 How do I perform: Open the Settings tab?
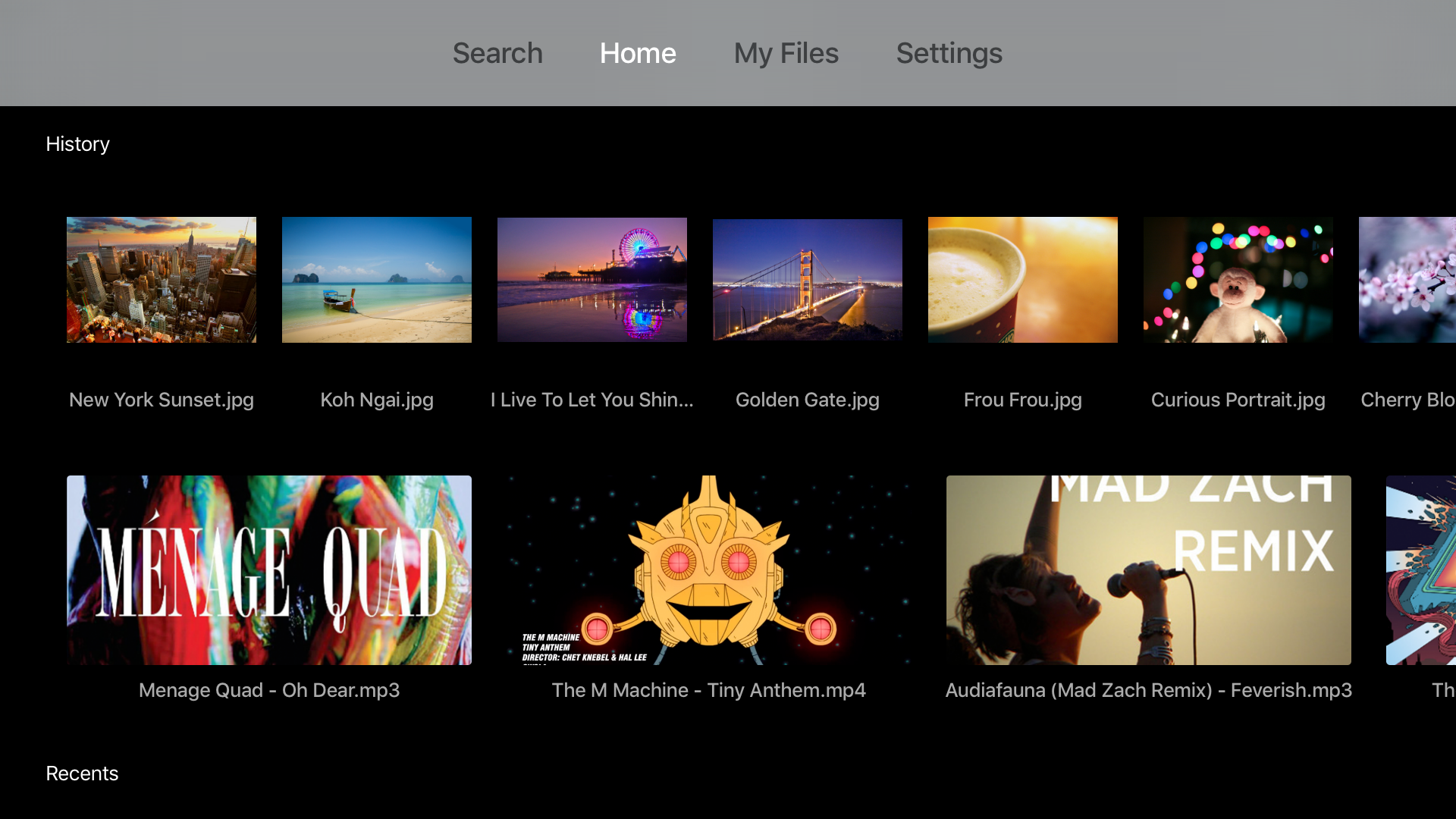tap(949, 53)
